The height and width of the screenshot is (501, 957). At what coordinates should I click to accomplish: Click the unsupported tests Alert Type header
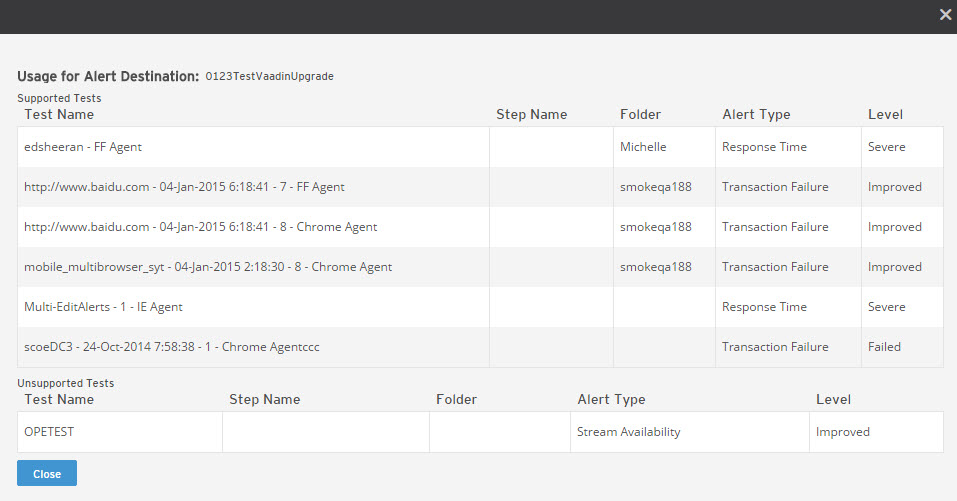tap(611, 399)
